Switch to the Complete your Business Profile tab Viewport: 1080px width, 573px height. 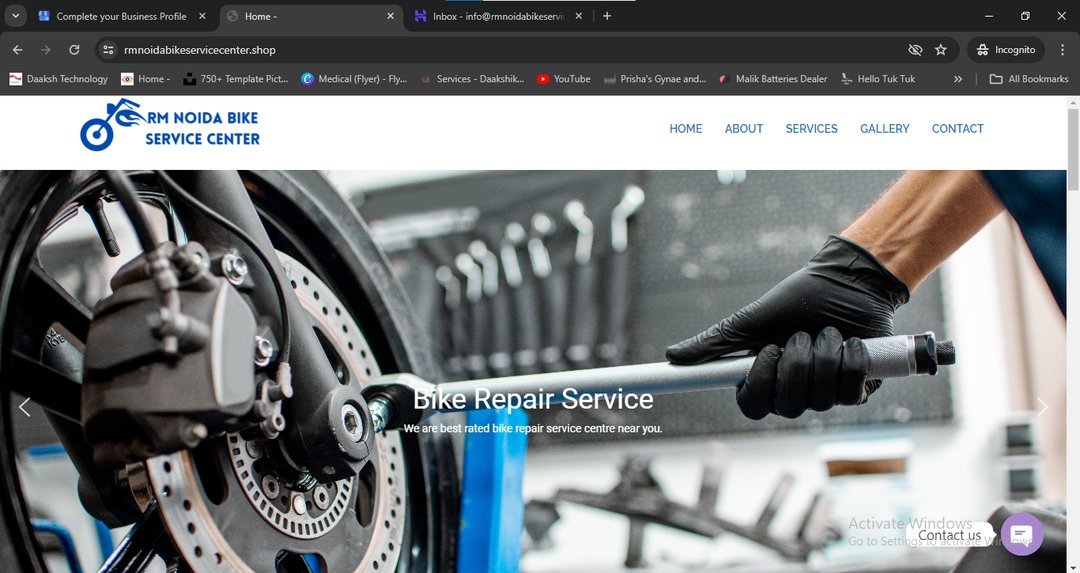pos(120,16)
